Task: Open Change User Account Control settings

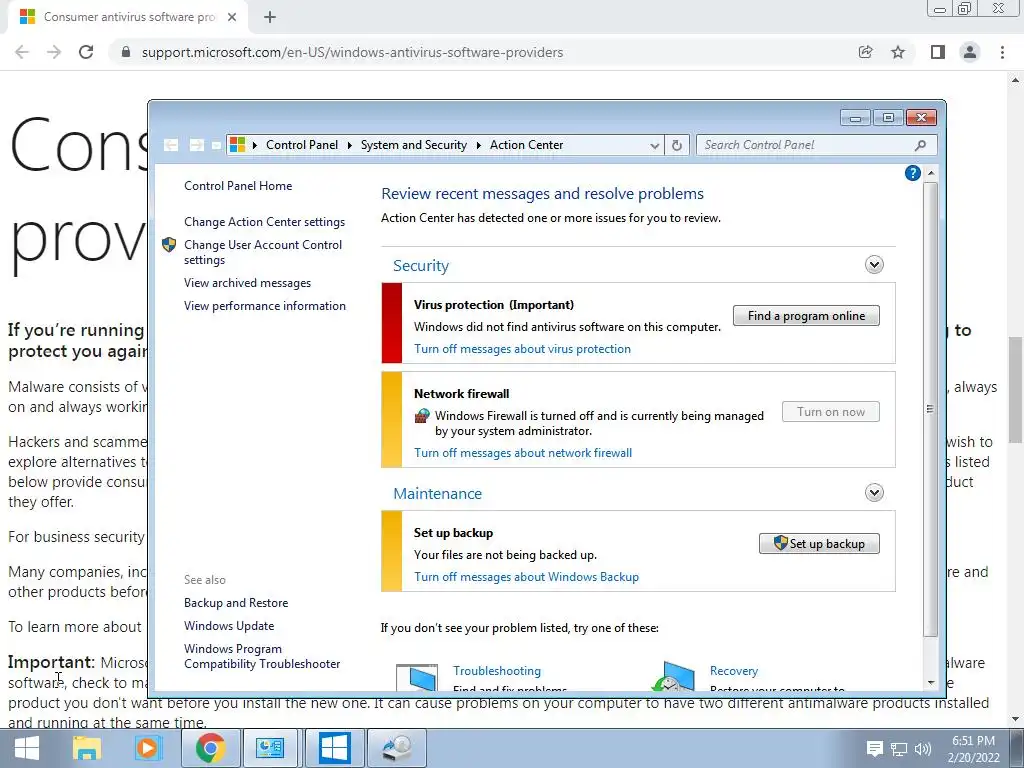Action: pos(263,252)
